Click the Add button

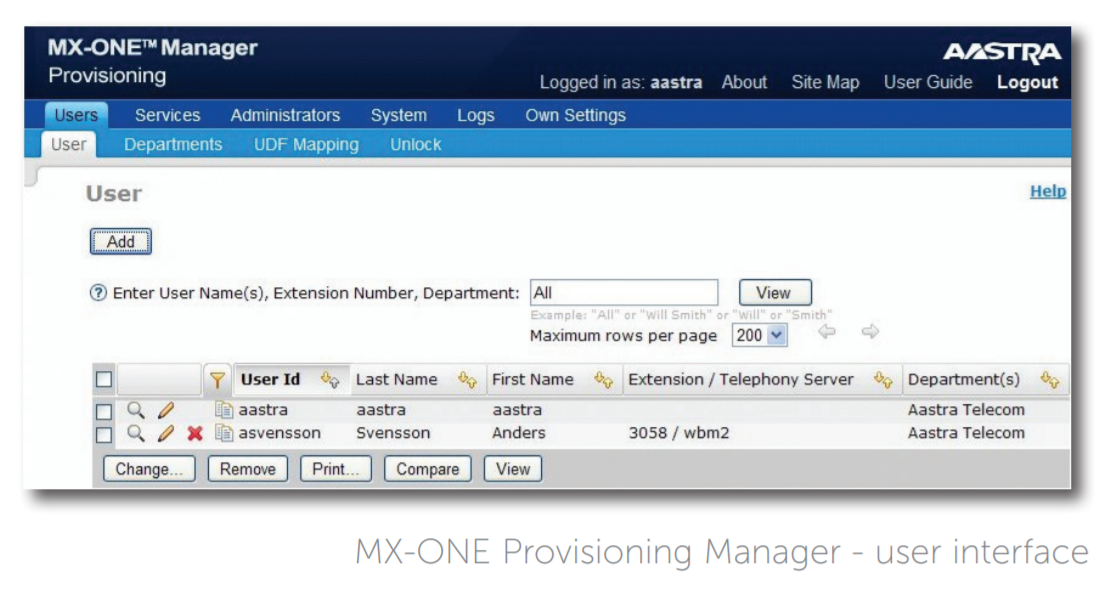pyautogui.click(x=120, y=241)
